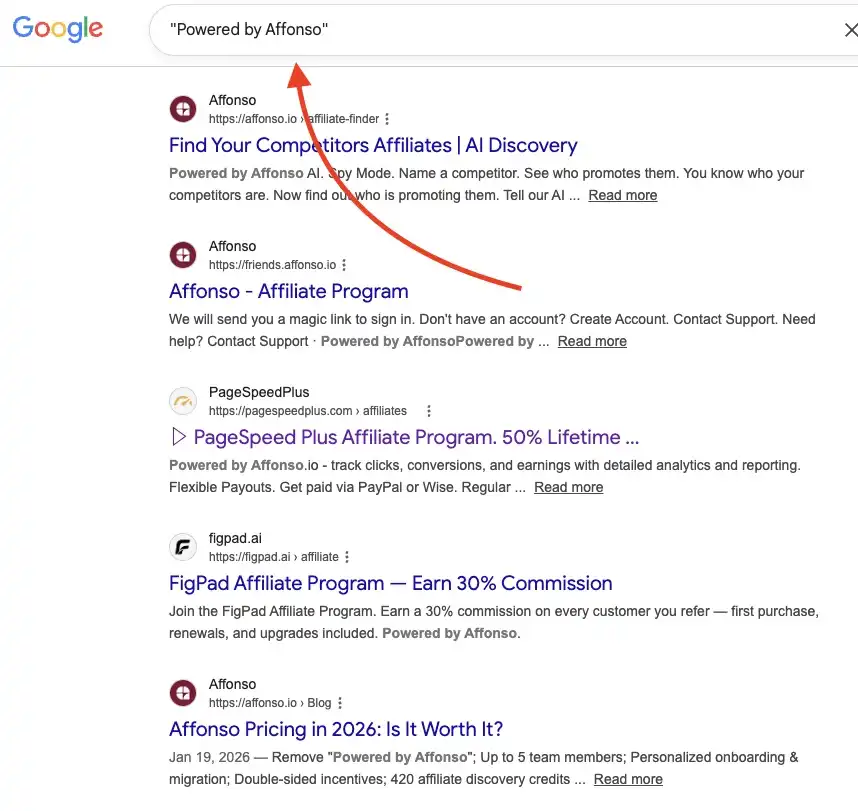Click the Google logo
858x811 pixels.
(57, 28)
